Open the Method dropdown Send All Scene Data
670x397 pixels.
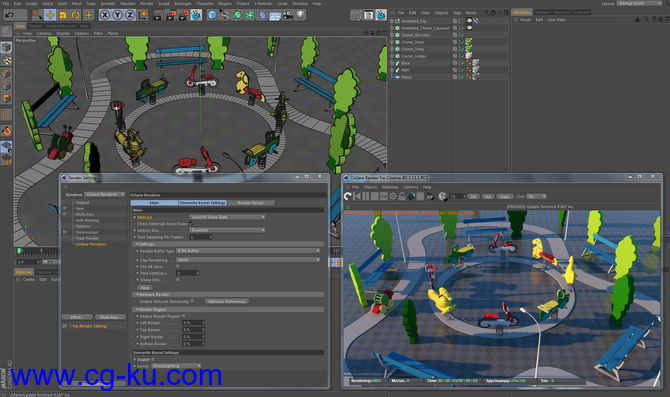click(x=228, y=217)
